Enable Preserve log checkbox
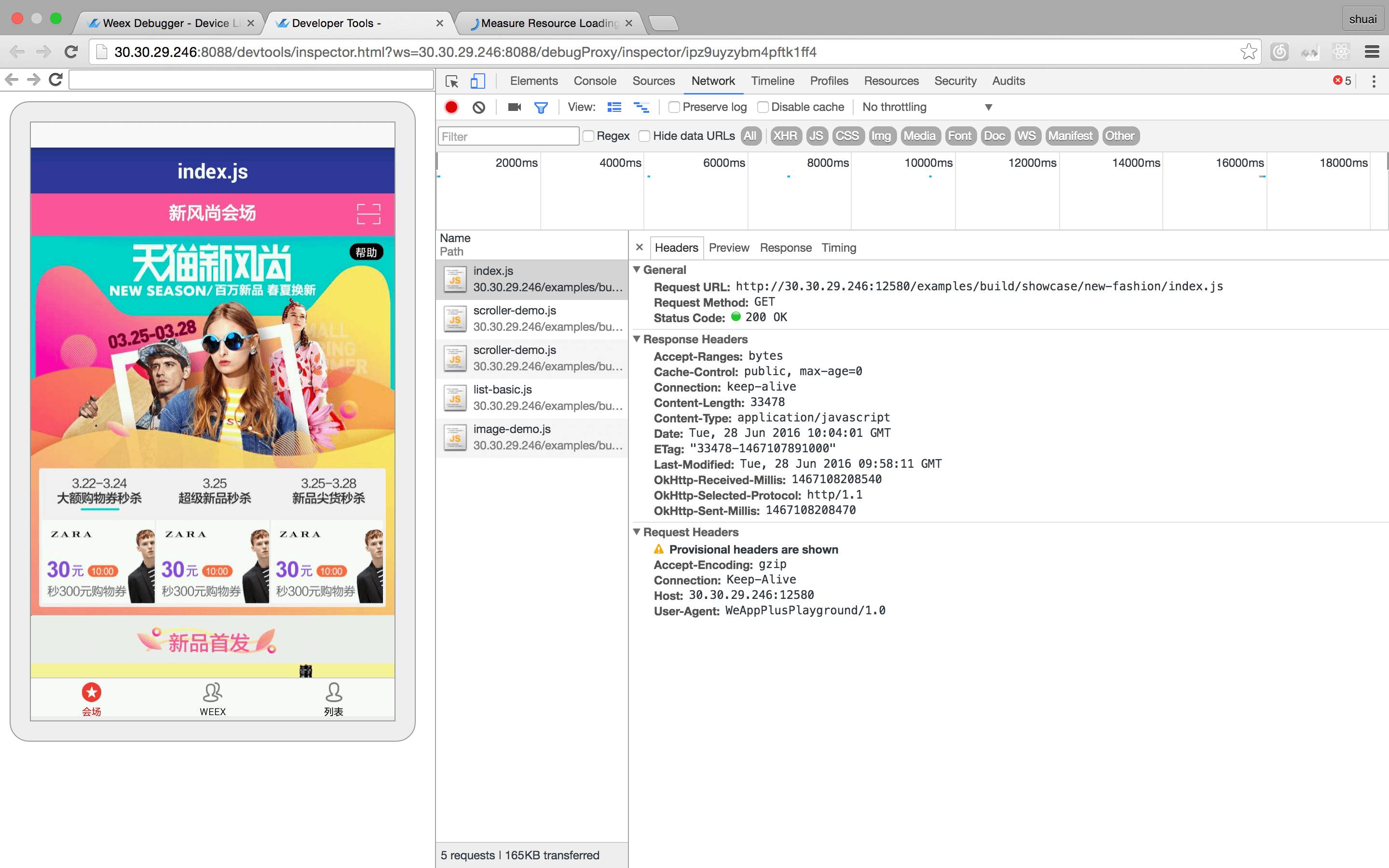Screen dimensions: 1389x868 [675, 107]
